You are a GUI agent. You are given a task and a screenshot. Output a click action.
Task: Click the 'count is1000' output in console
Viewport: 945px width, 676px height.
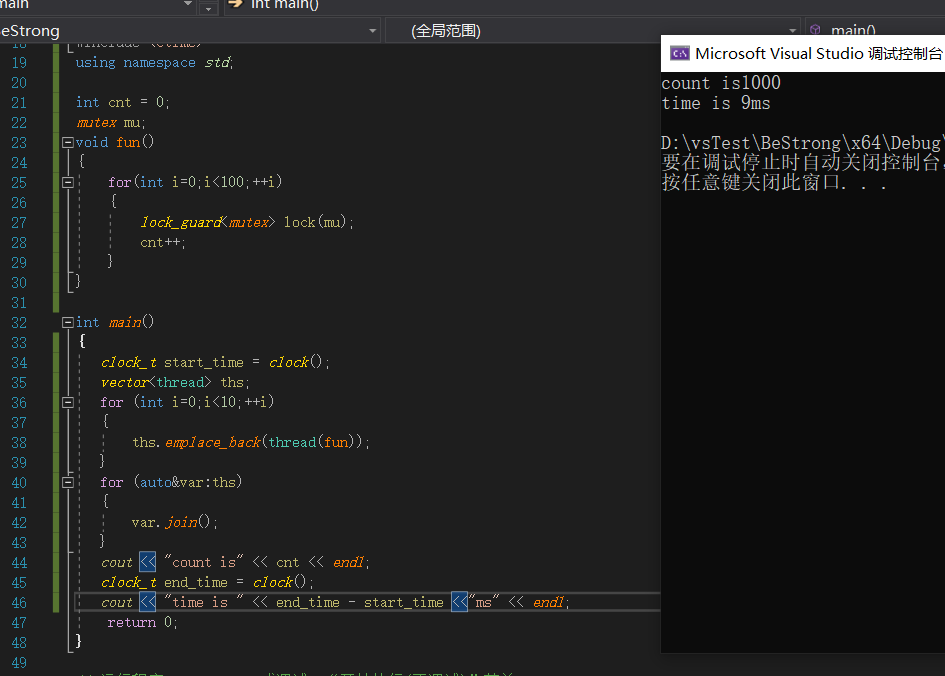(721, 83)
